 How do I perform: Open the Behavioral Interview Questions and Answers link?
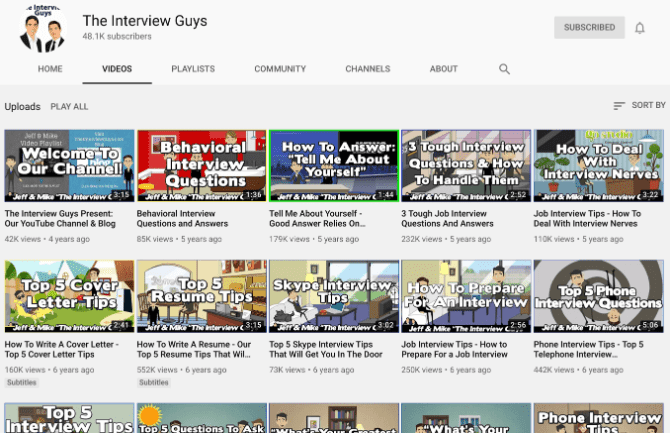(182, 218)
